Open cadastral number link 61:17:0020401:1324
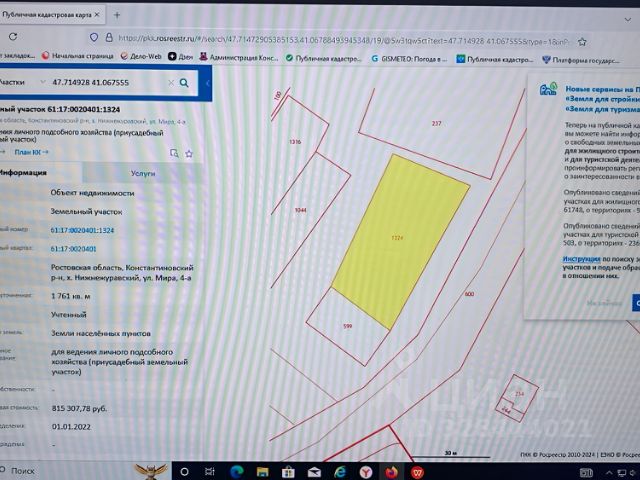 click(x=82, y=230)
